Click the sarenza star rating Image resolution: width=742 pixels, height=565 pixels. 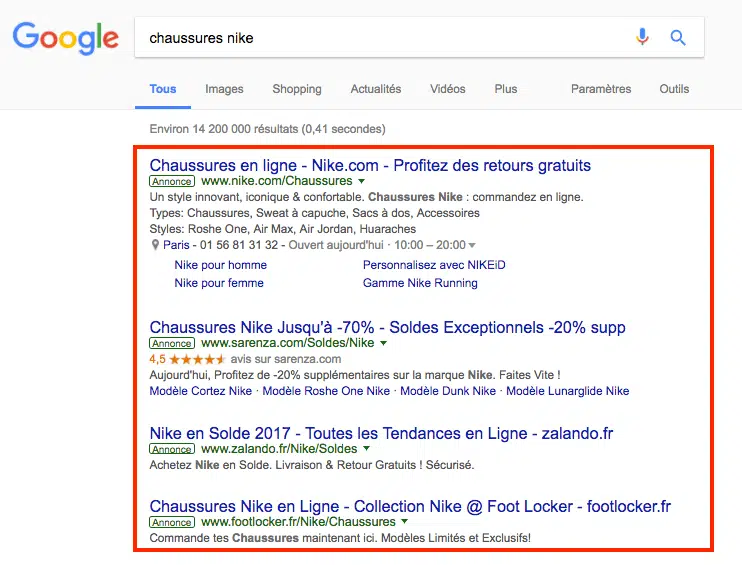[198, 359]
